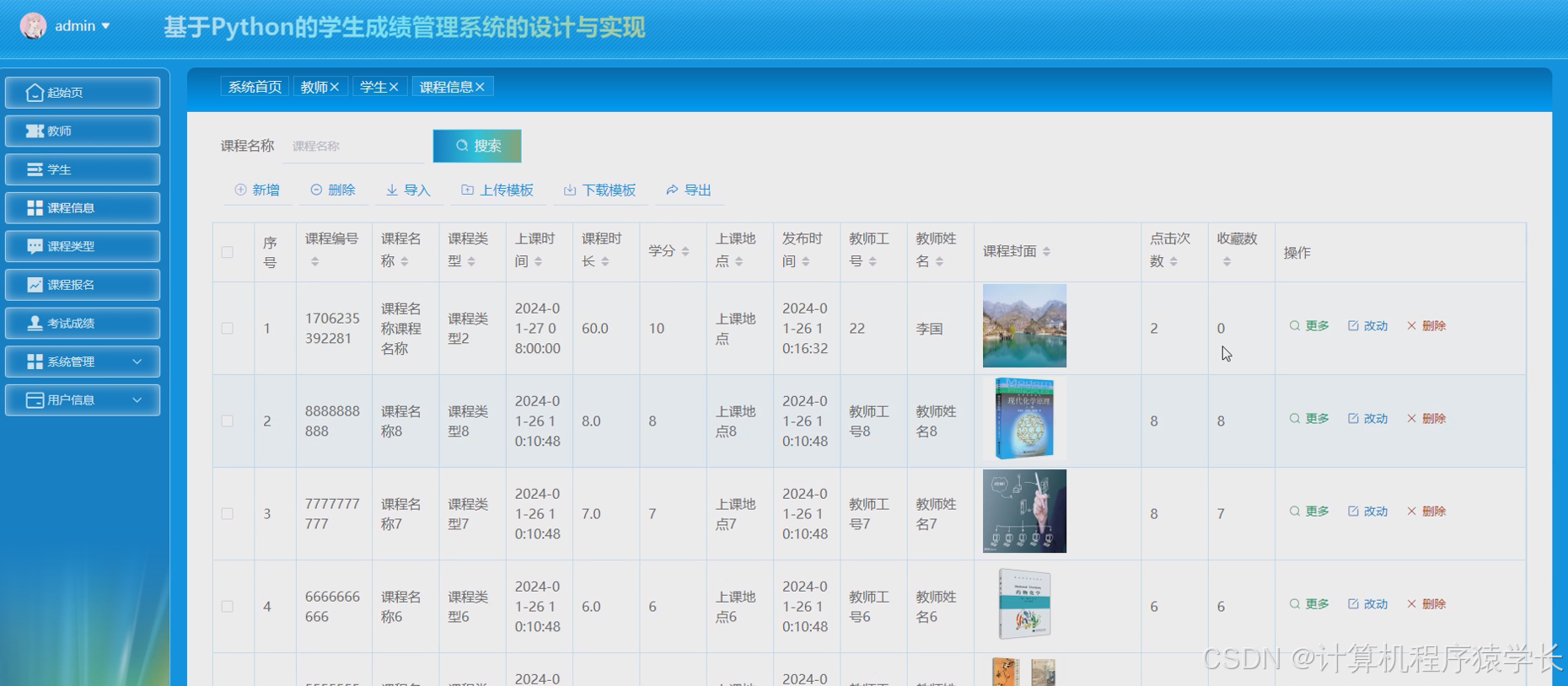Open the white book cover in row 4

pyautogui.click(x=1024, y=603)
